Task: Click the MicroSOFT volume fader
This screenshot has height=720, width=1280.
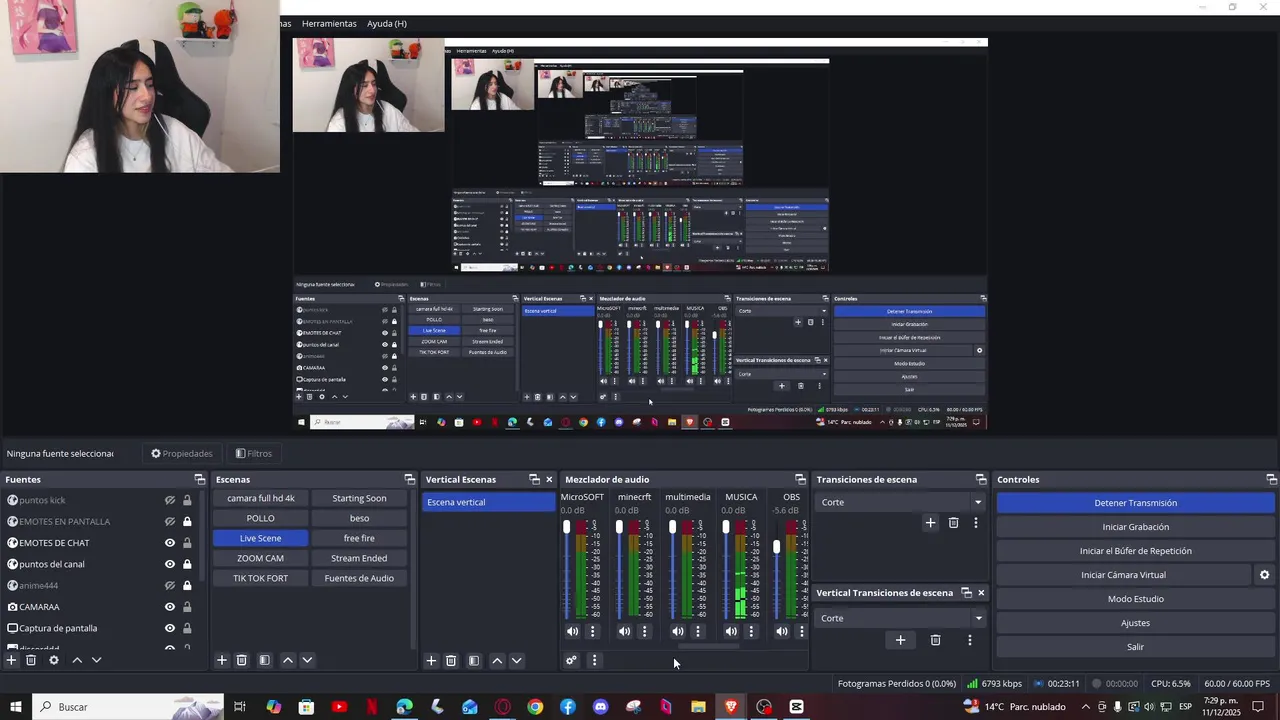Action: [x=566, y=526]
